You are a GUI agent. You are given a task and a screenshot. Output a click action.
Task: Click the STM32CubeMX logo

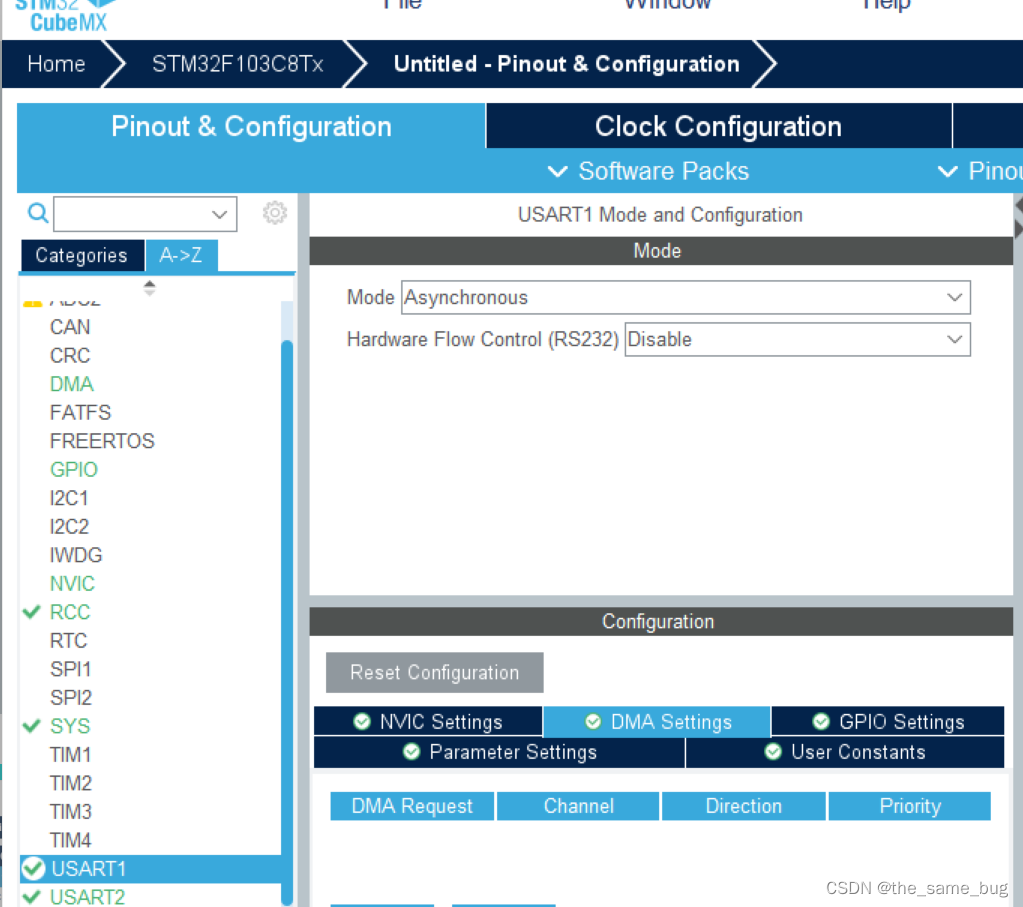66,16
